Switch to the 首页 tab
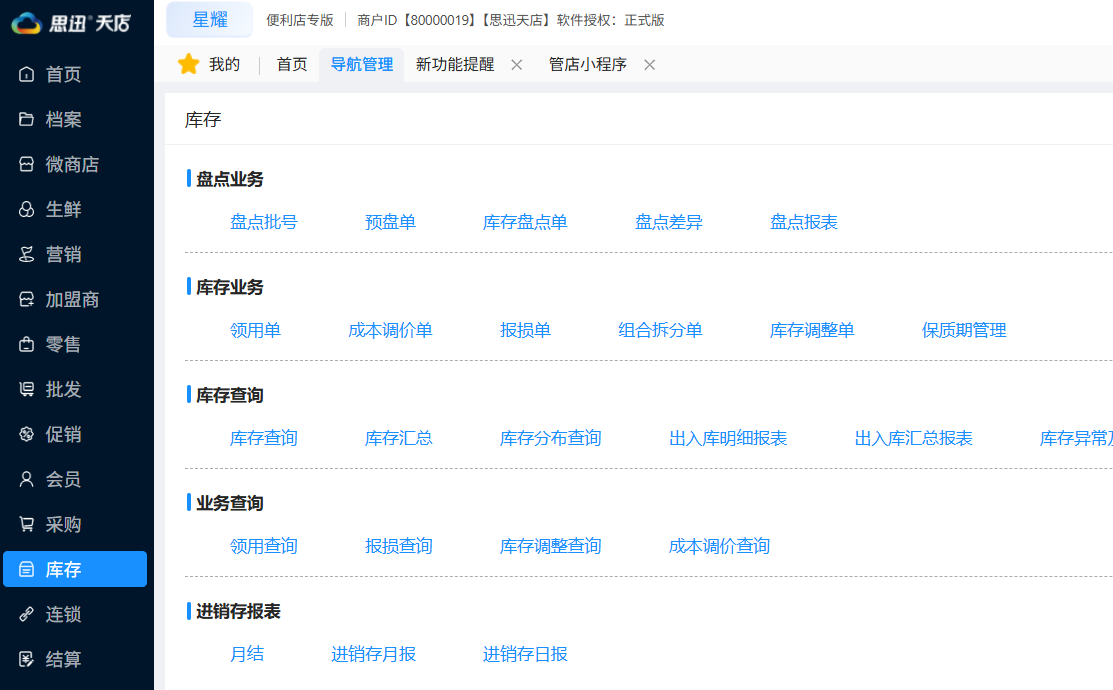This screenshot has width=1113, height=690. point(290,63)
